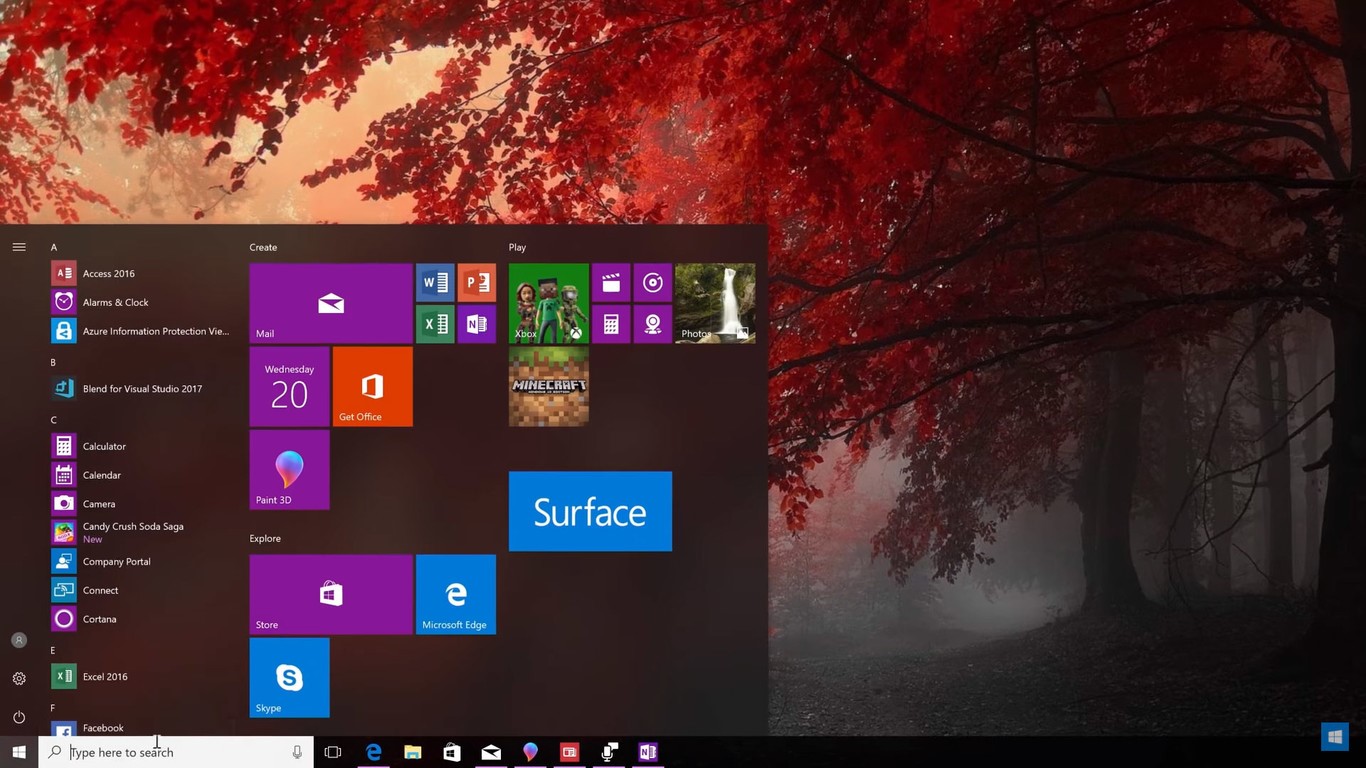
Task: Open Task View on the taskbar
Action: point(333,752)
